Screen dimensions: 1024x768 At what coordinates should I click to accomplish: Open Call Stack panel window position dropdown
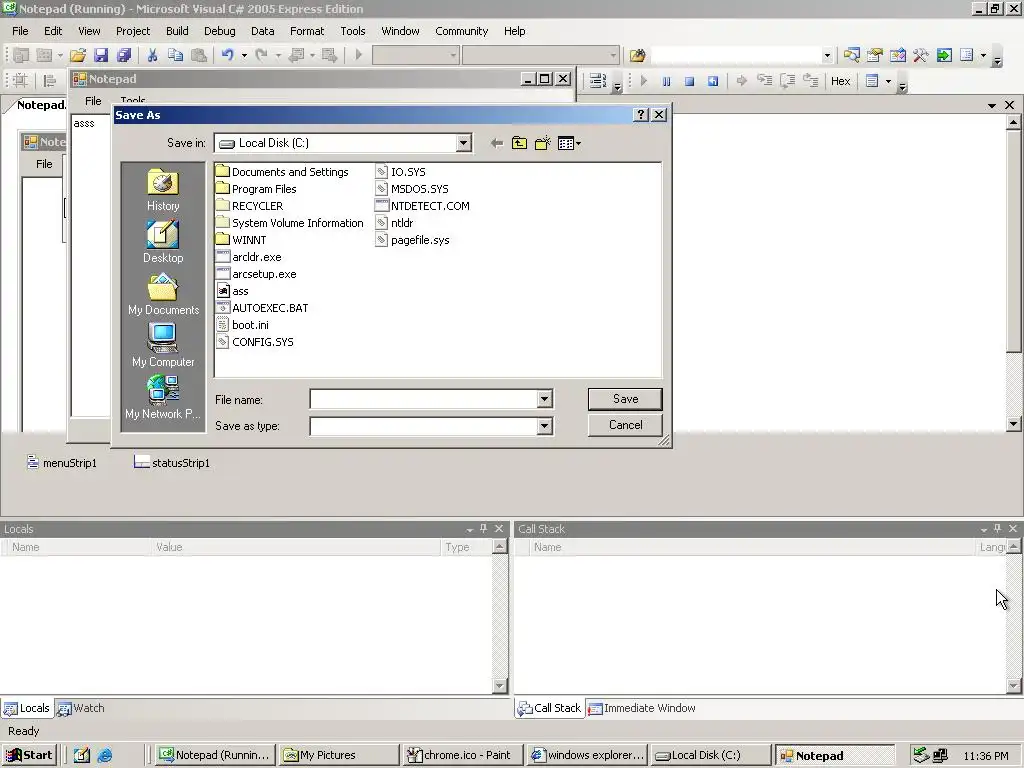point(984,530)
